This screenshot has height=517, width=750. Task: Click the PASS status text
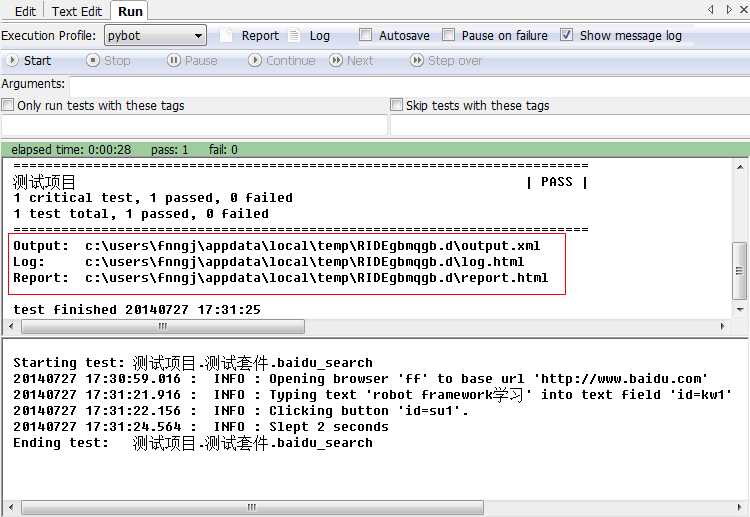pyautogui.click(x=557, y=182)
